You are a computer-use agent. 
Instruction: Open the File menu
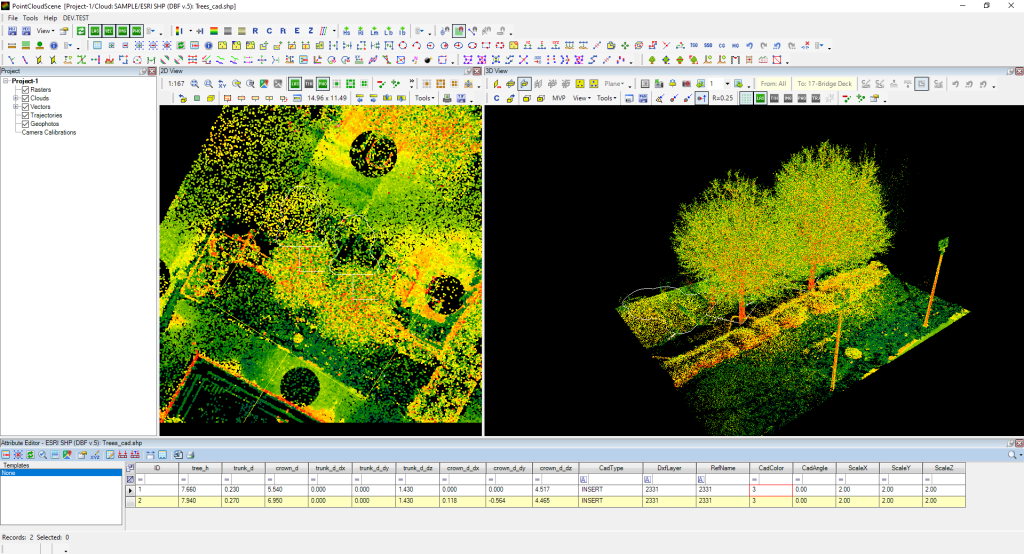point(13,18)
